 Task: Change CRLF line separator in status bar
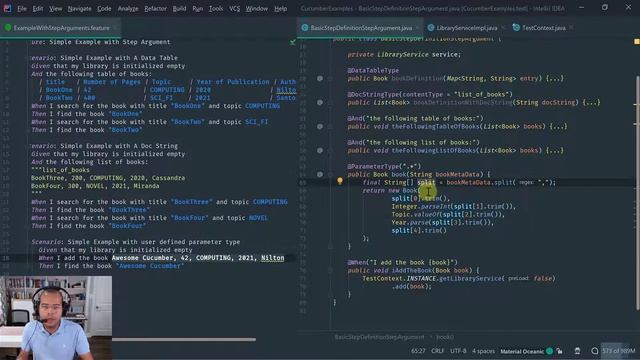[x=438, y=351]
